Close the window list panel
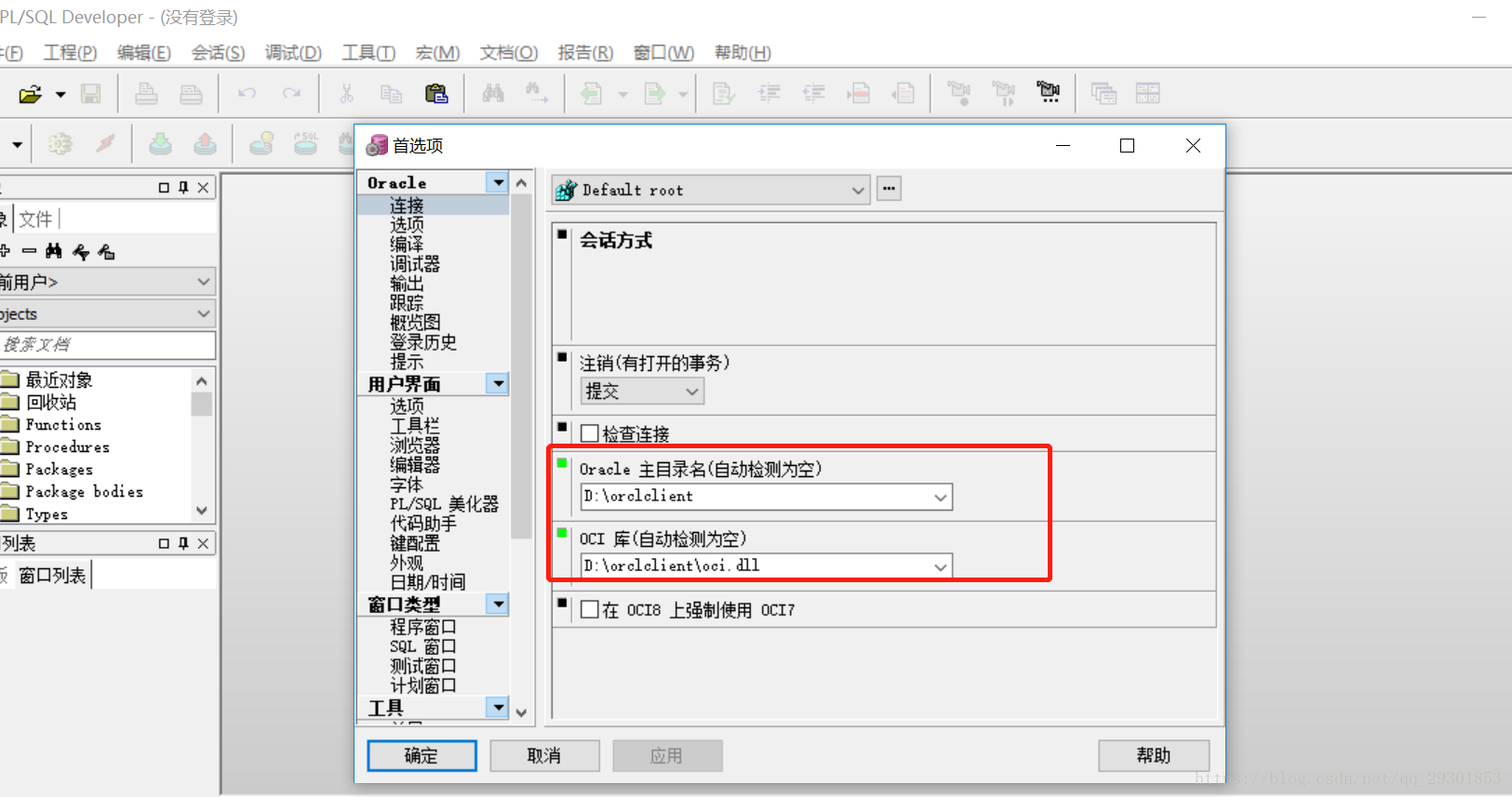 coord(203,543)
